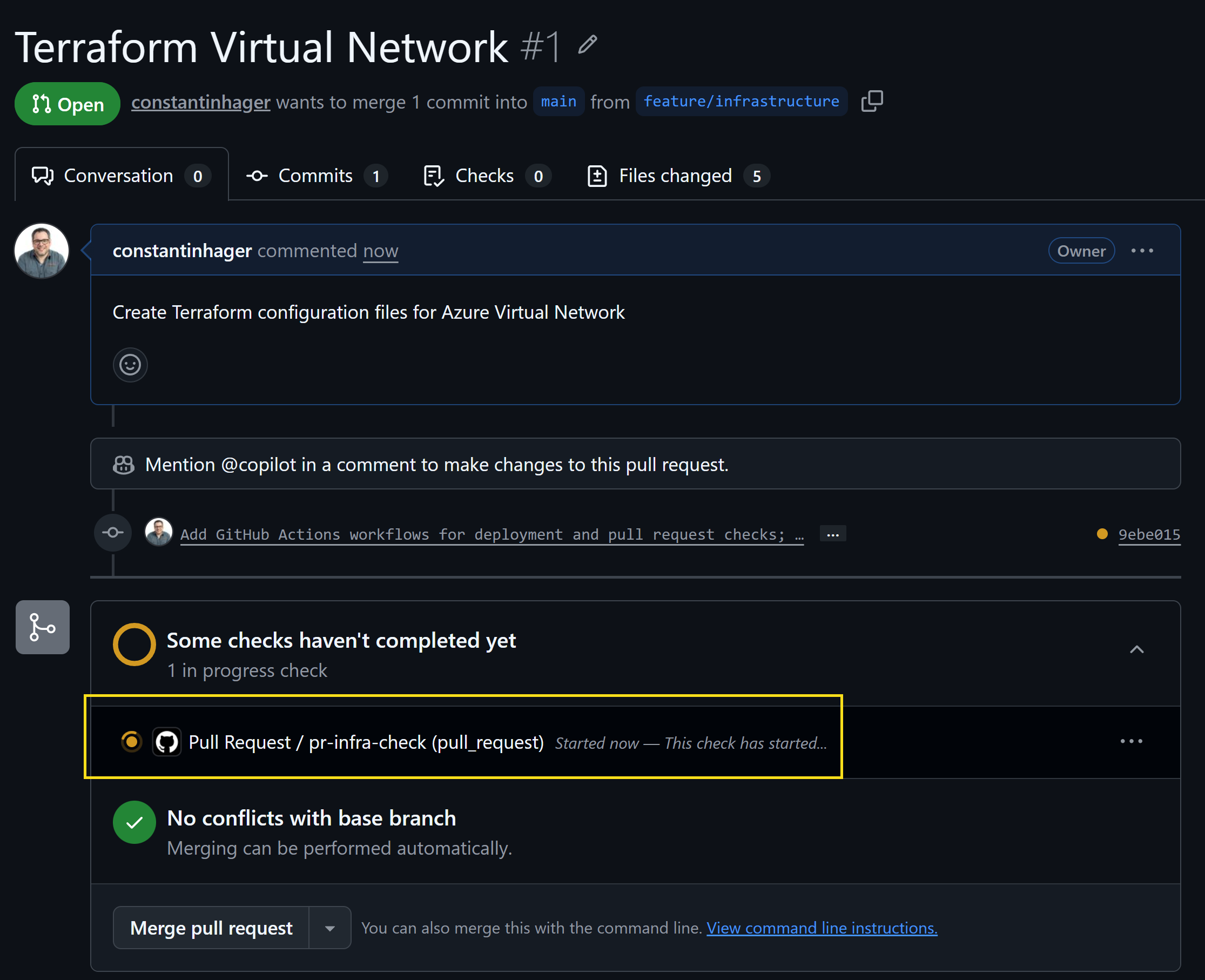
Task: Click the 'Create Terraform configuration files' comment text
Action: 368,312
